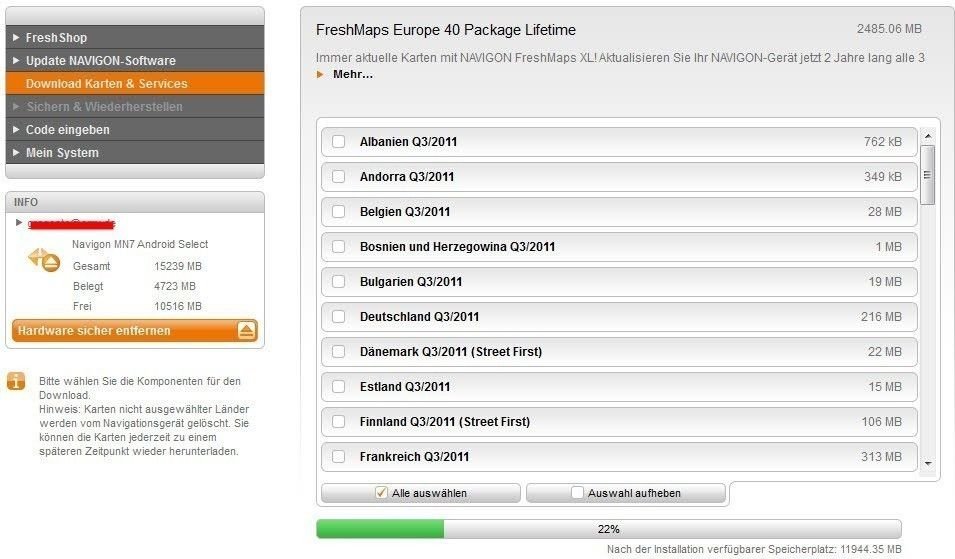Click the arrow icon beside FreshShop
Viewport: 955px width, 559px height.
[16, 37]
